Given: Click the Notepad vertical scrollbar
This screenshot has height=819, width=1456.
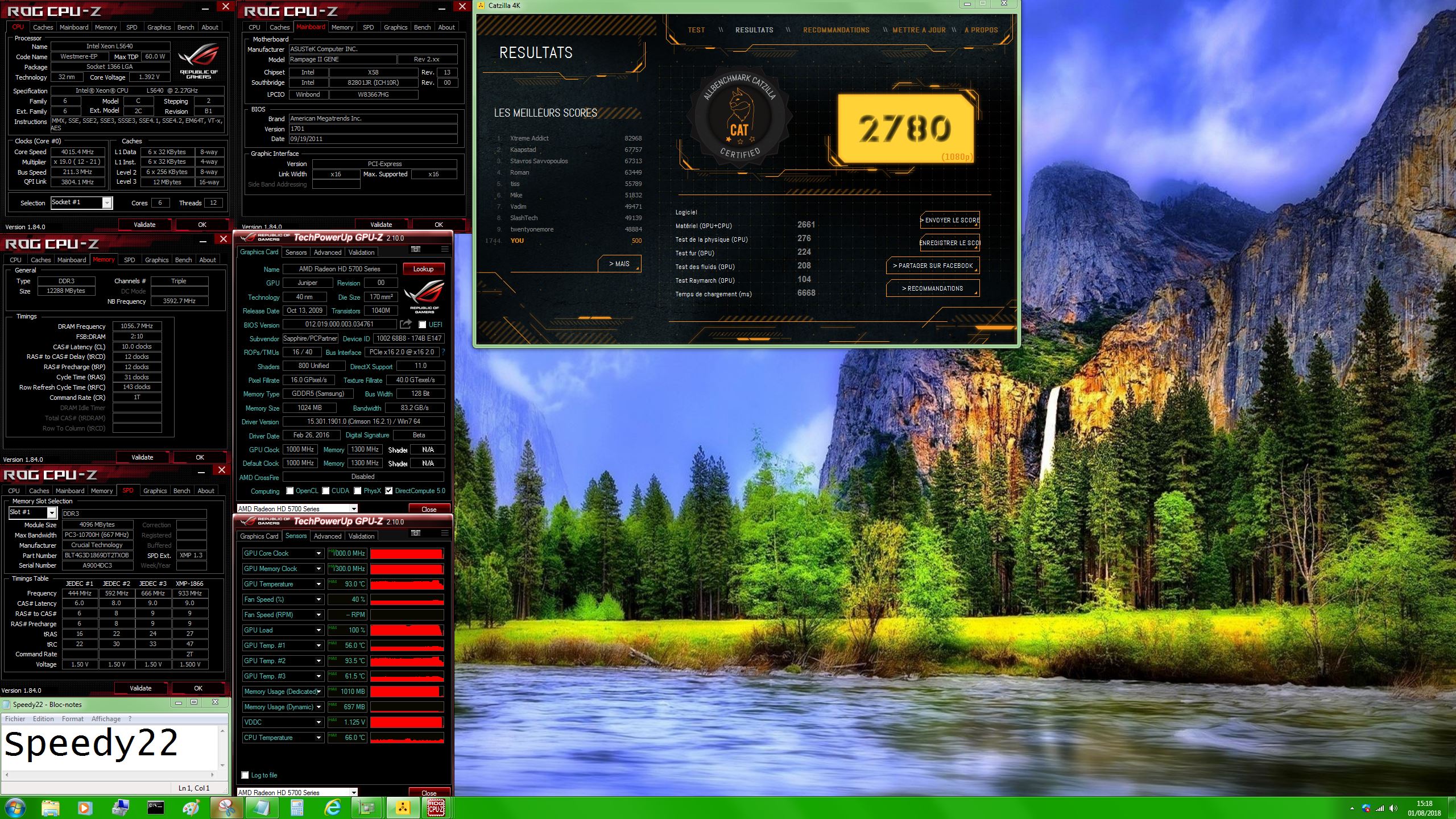Looking at the screenshot, I should click(223, 747).
